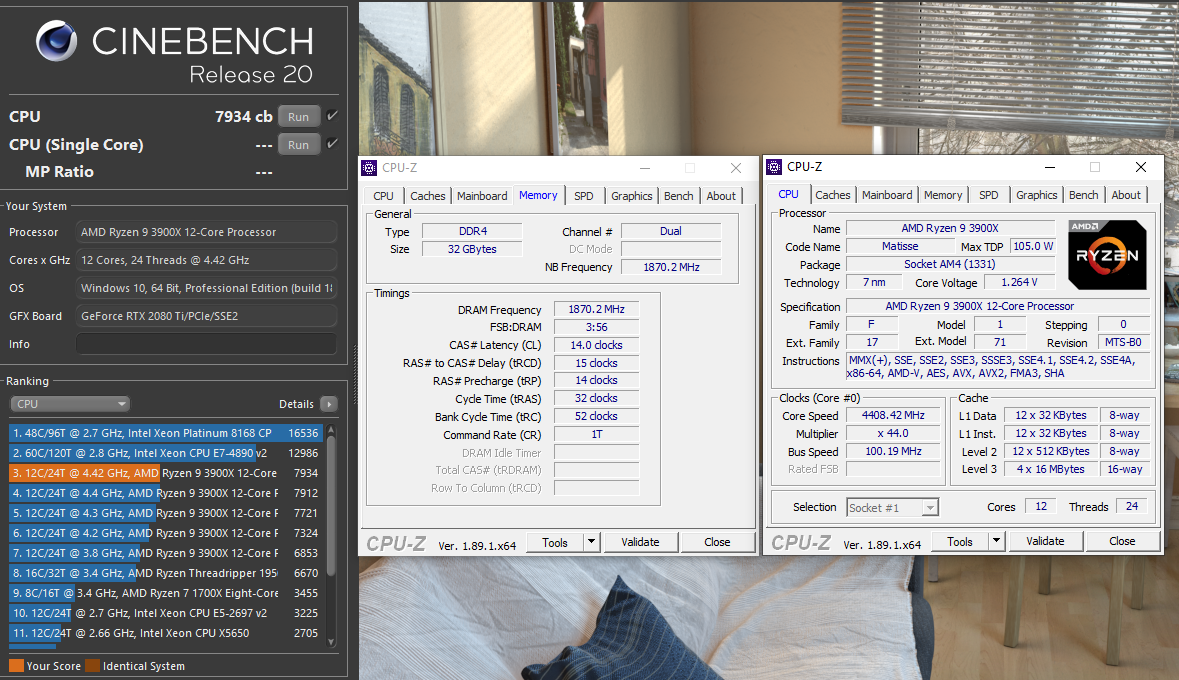Click Memory Size value 32 GBytes
1179x680 pixels.
[472, 249]
